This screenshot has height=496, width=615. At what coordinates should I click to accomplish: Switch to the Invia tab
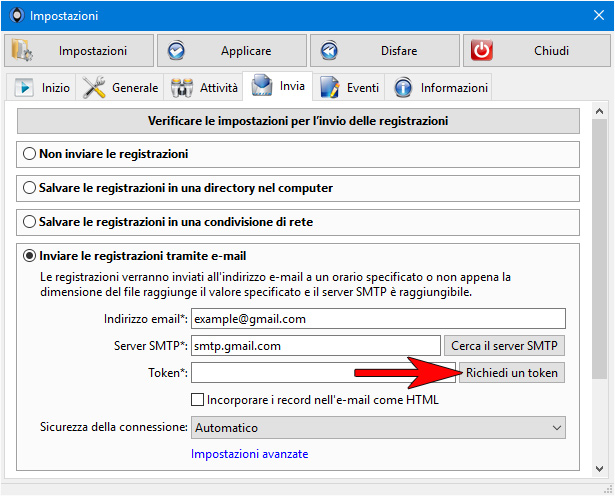pyautogui.click(x=278, y=86)
